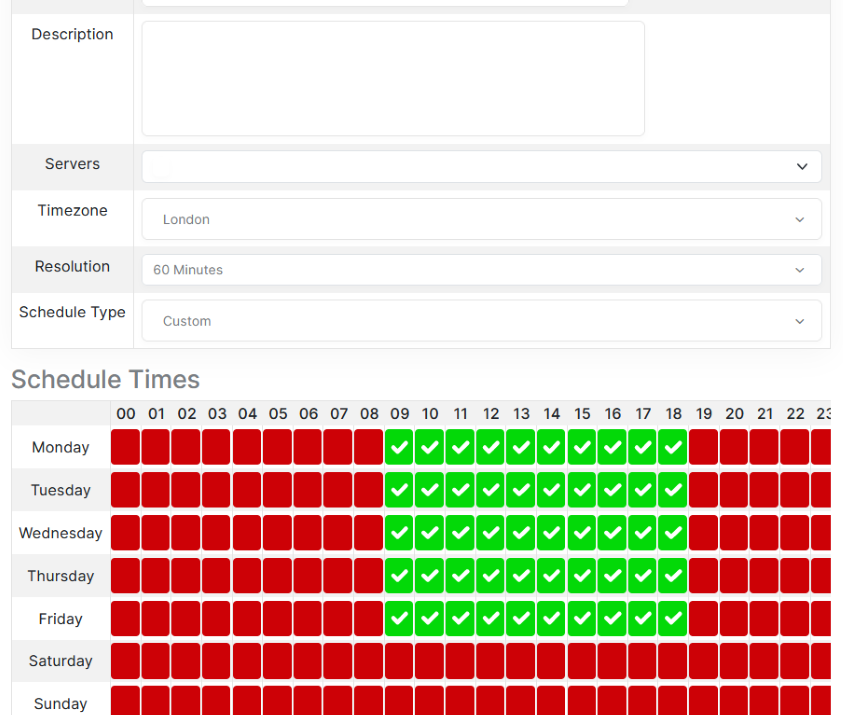Uncheck the Tuesday 12:00 green slot
843x715 pixels.
tap(491, 490)
